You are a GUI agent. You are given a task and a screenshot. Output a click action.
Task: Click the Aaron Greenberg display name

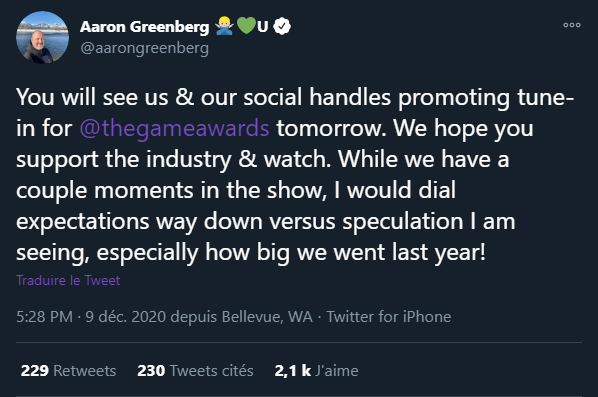(x=145, y=27)
